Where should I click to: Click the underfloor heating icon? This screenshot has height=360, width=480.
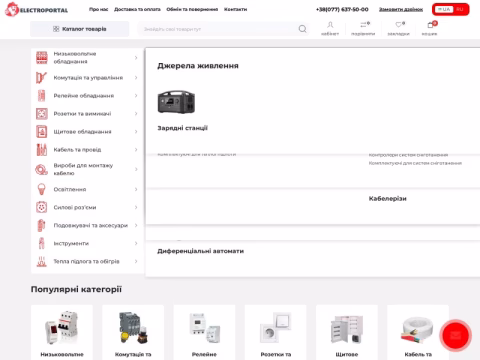42,261
